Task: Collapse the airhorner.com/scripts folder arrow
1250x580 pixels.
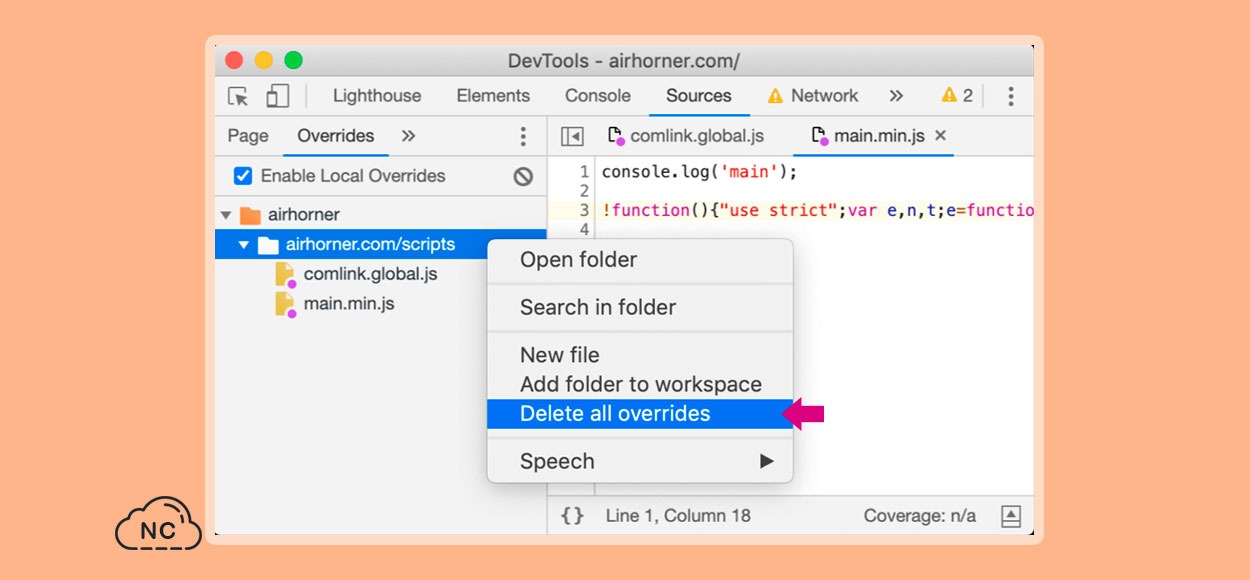Action: click(x=244, y=245)
